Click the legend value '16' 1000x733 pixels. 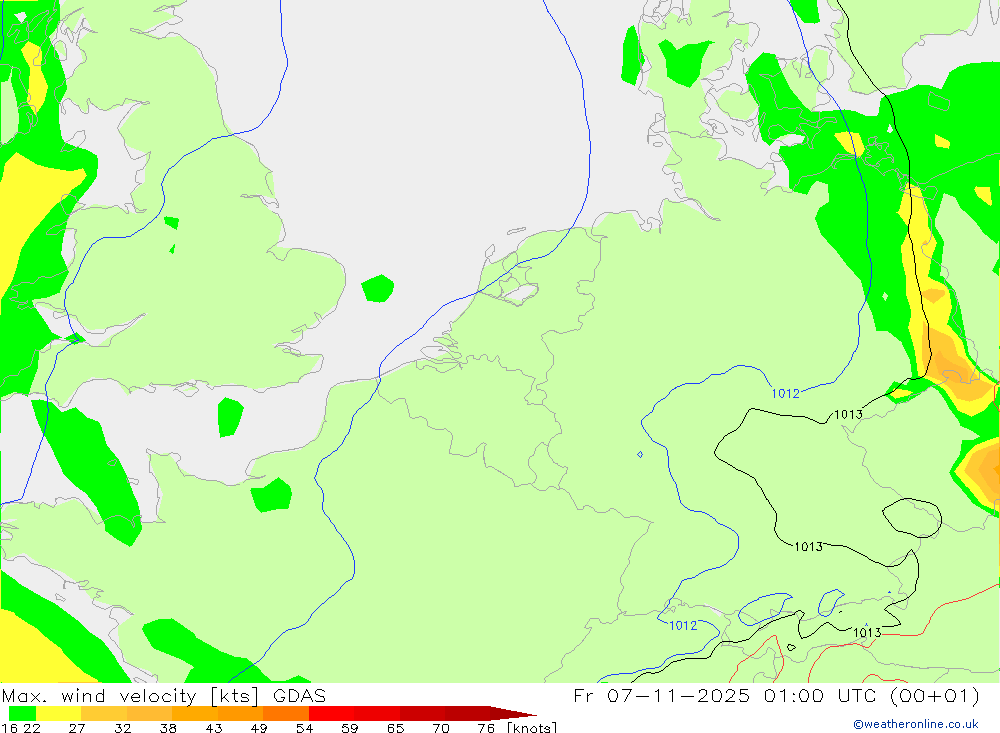coord(10,728)
